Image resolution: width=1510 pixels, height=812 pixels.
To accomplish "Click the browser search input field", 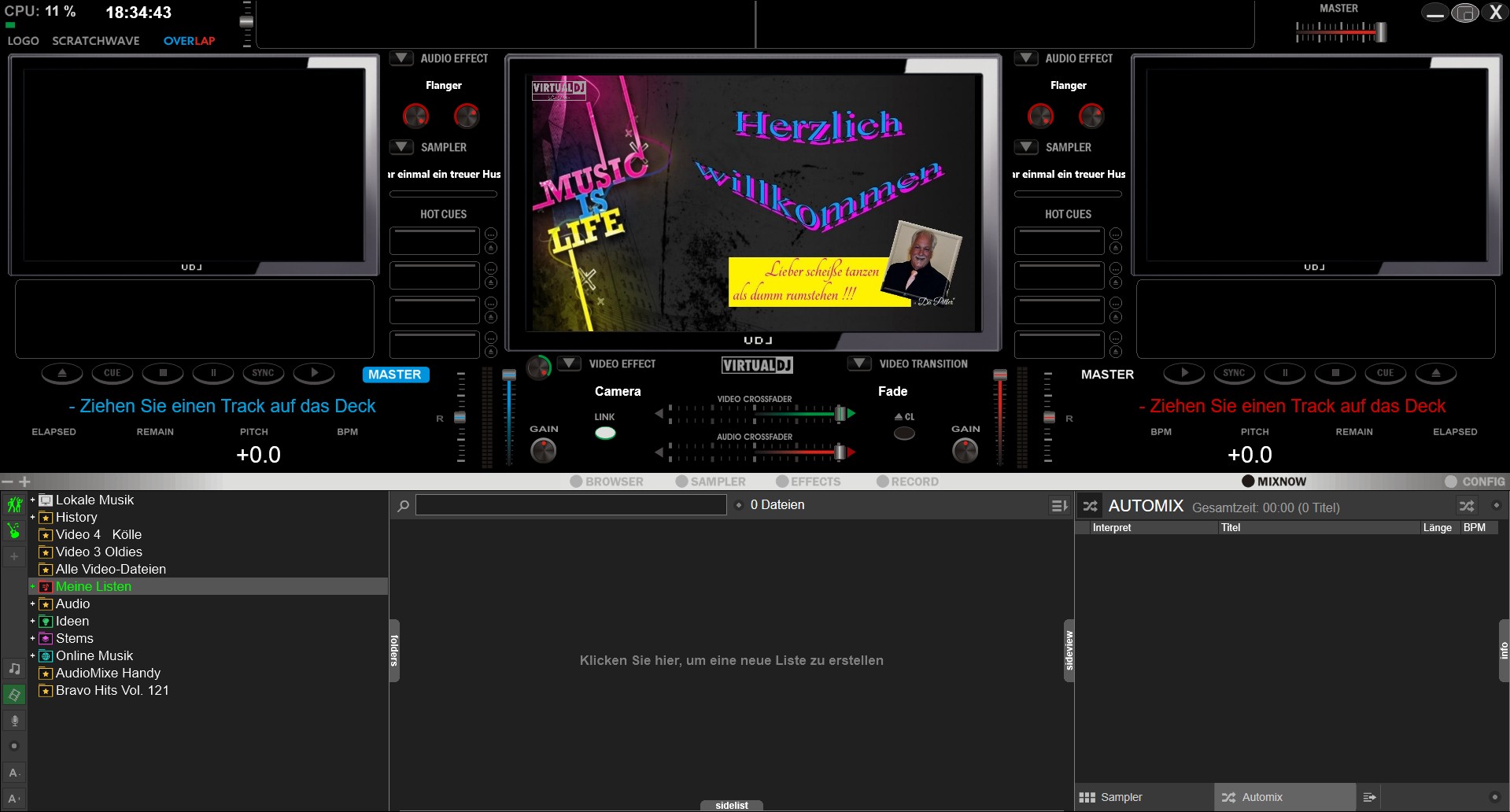I will [571, 505].
